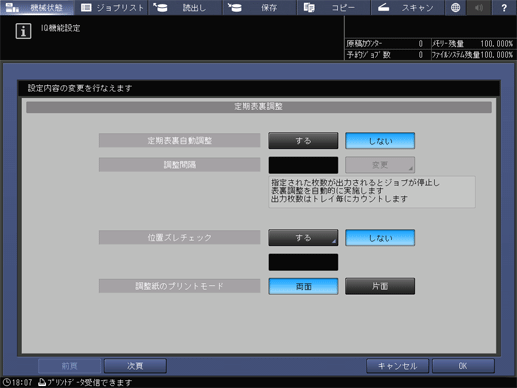517x388 pixels.
Task: Switch to the コピー tab
Action: (x=334, y=7)
